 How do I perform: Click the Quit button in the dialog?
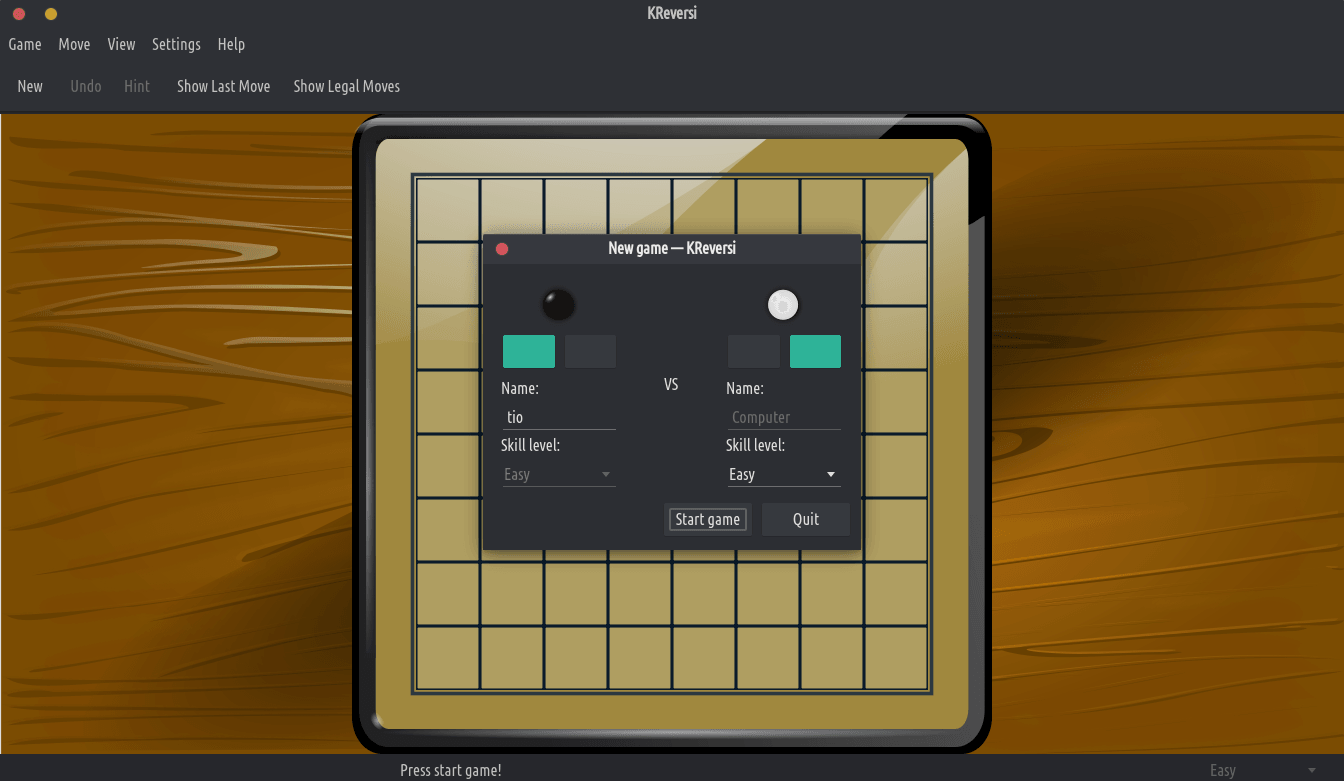[805, 519]
